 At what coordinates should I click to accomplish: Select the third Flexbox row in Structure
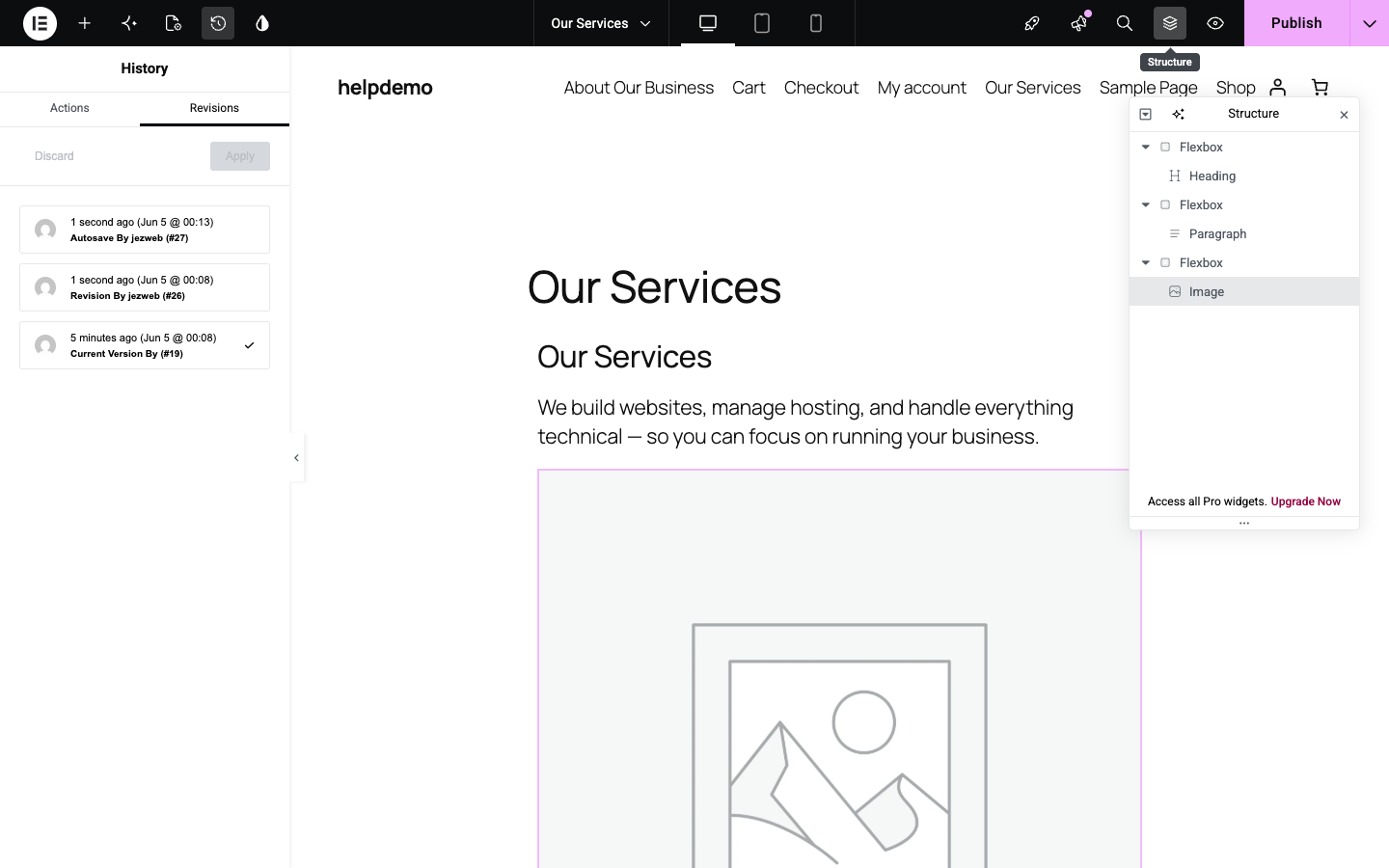(x=1244, y=262)
